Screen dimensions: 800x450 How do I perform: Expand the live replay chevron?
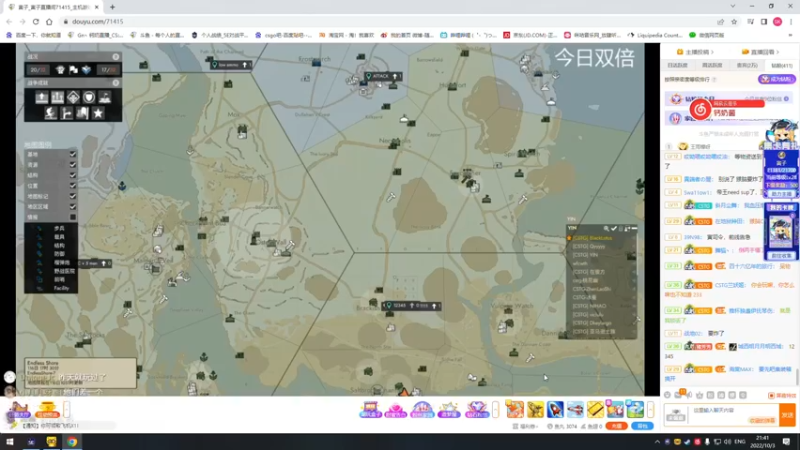coord(778,52)
